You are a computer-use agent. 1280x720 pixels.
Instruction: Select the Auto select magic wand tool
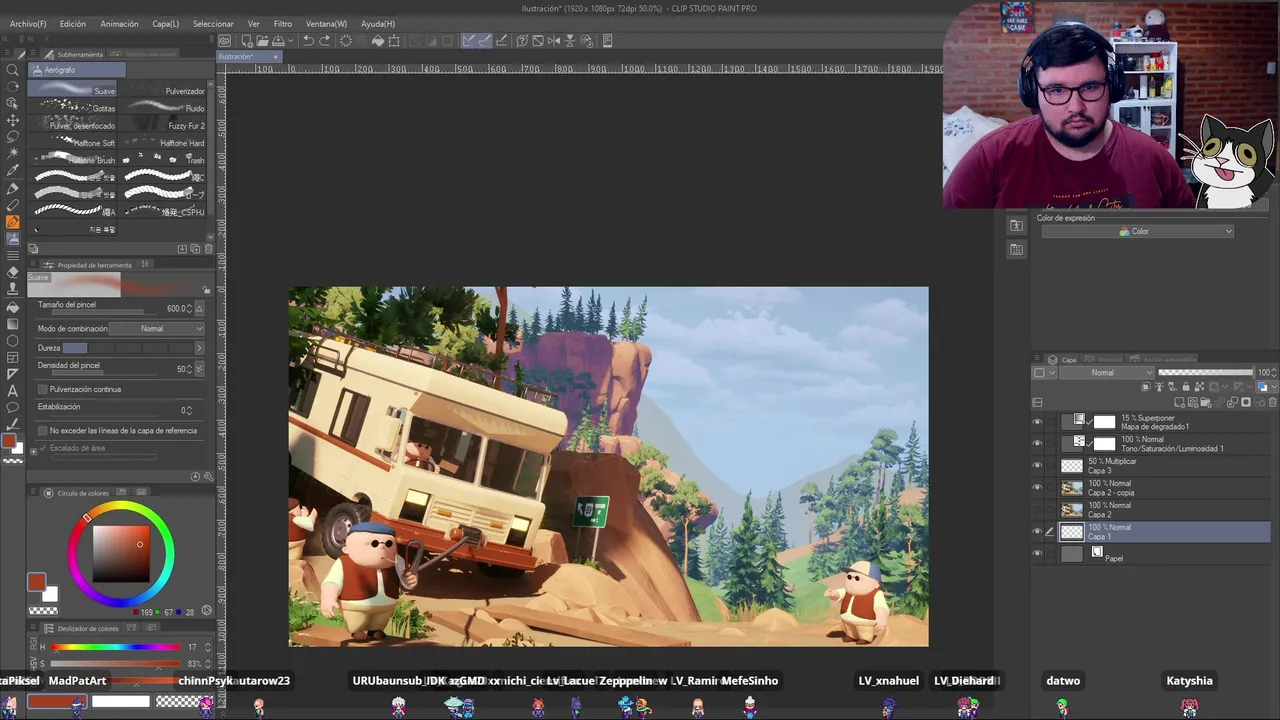pos(13,152)
